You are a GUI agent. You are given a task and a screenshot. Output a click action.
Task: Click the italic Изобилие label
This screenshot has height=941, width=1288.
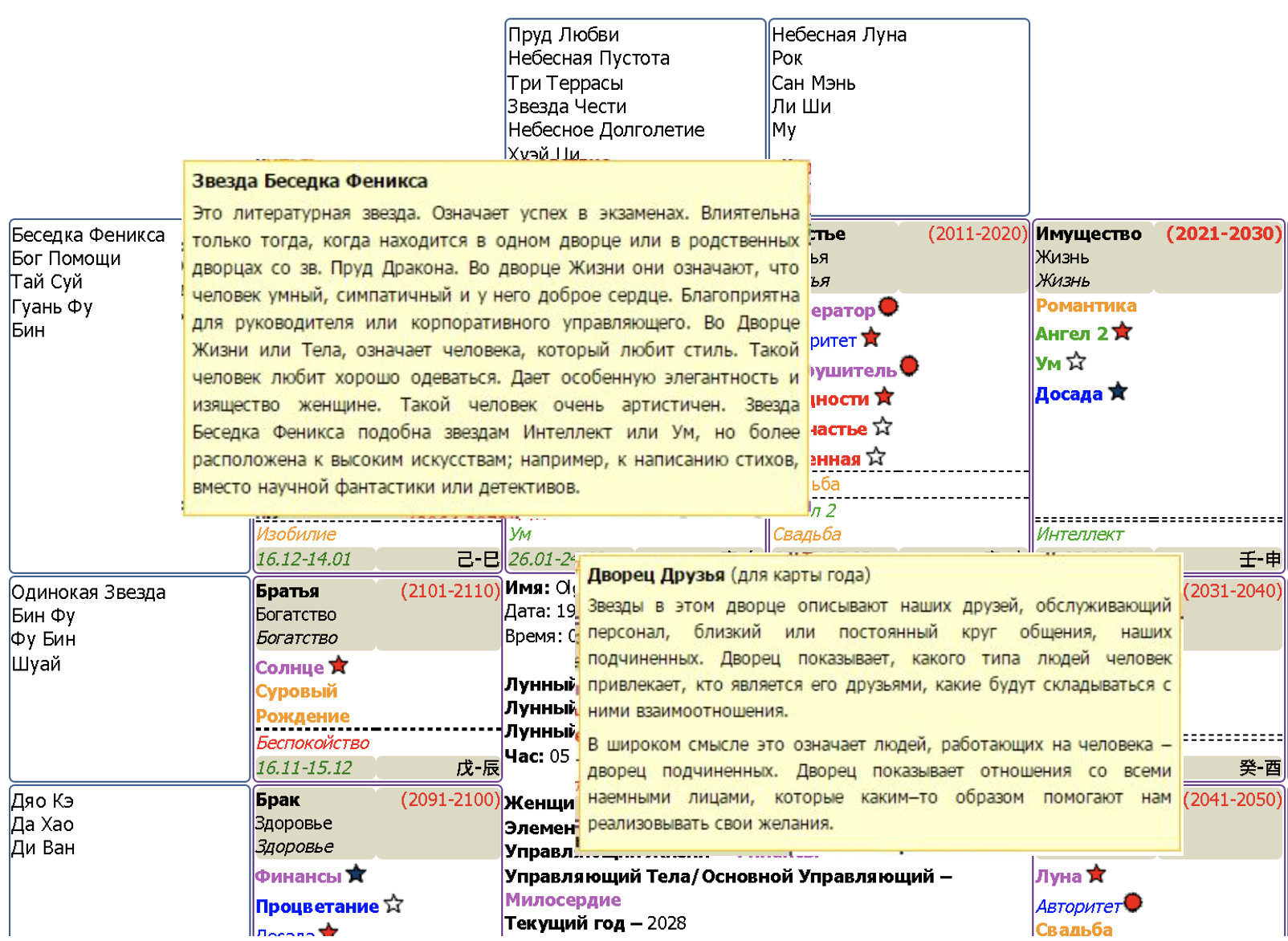[296, 535]
